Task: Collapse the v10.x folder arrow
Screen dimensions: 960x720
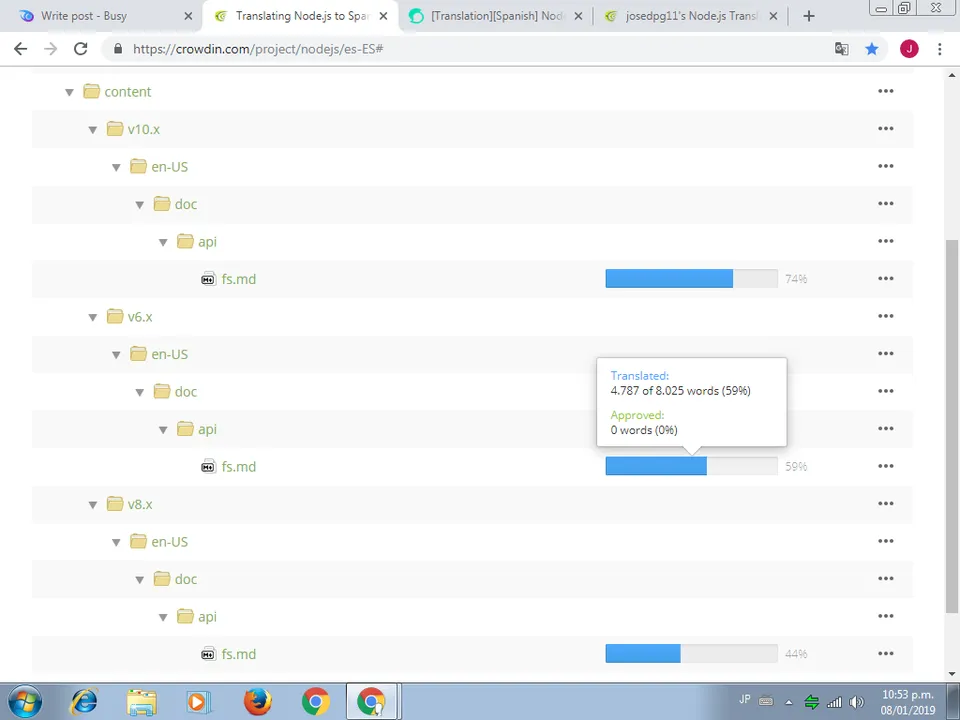Action: pyautogui.click(x=92, y=130)
